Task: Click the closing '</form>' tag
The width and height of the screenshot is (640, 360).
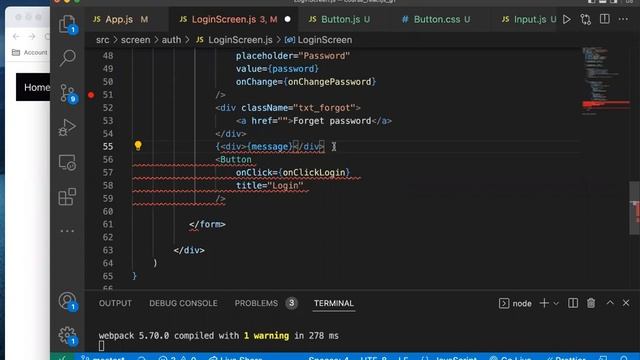Action: click(x=207, y=224)
